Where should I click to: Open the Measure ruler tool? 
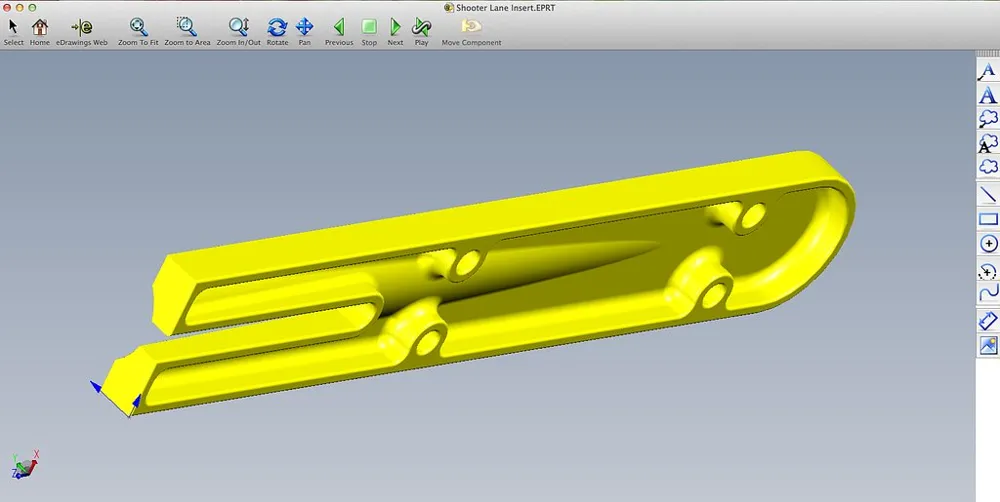click(x=988, y=320)
